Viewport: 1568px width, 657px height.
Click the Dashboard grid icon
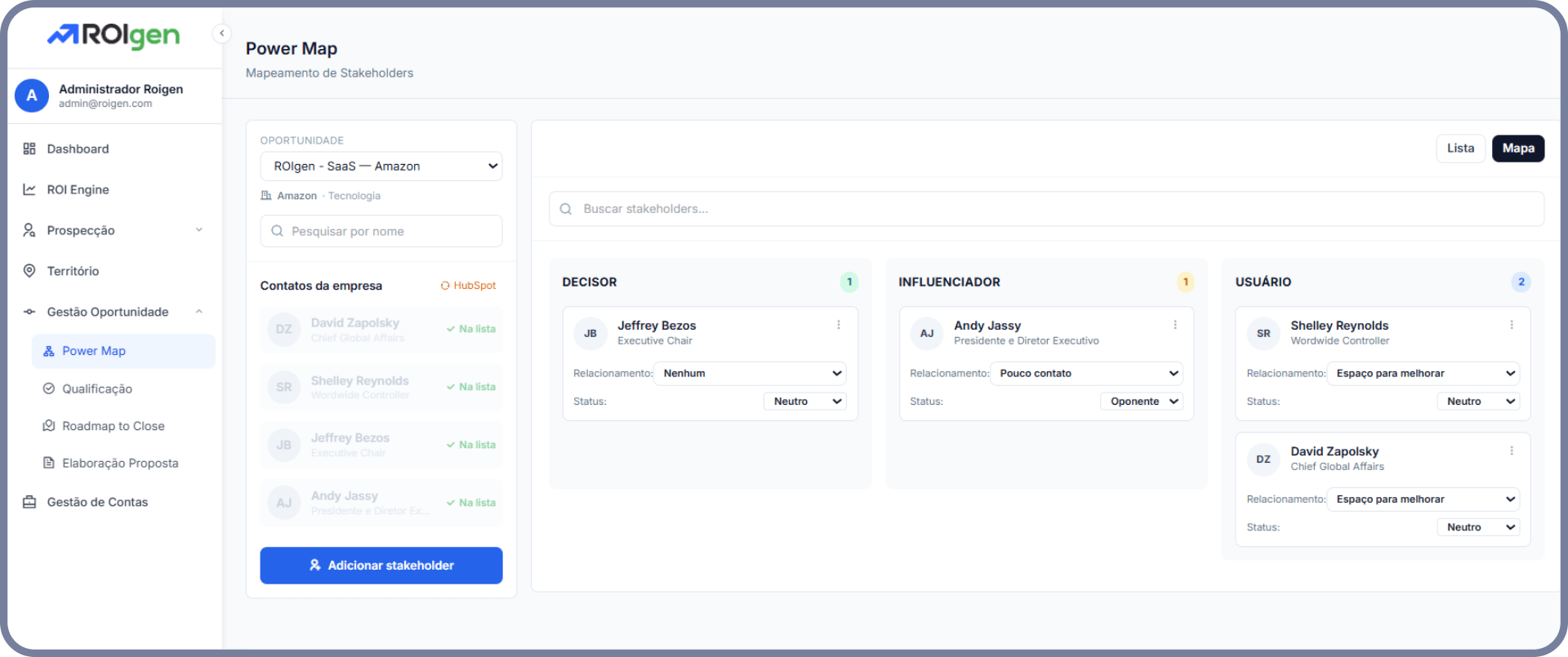pos(29,149)
